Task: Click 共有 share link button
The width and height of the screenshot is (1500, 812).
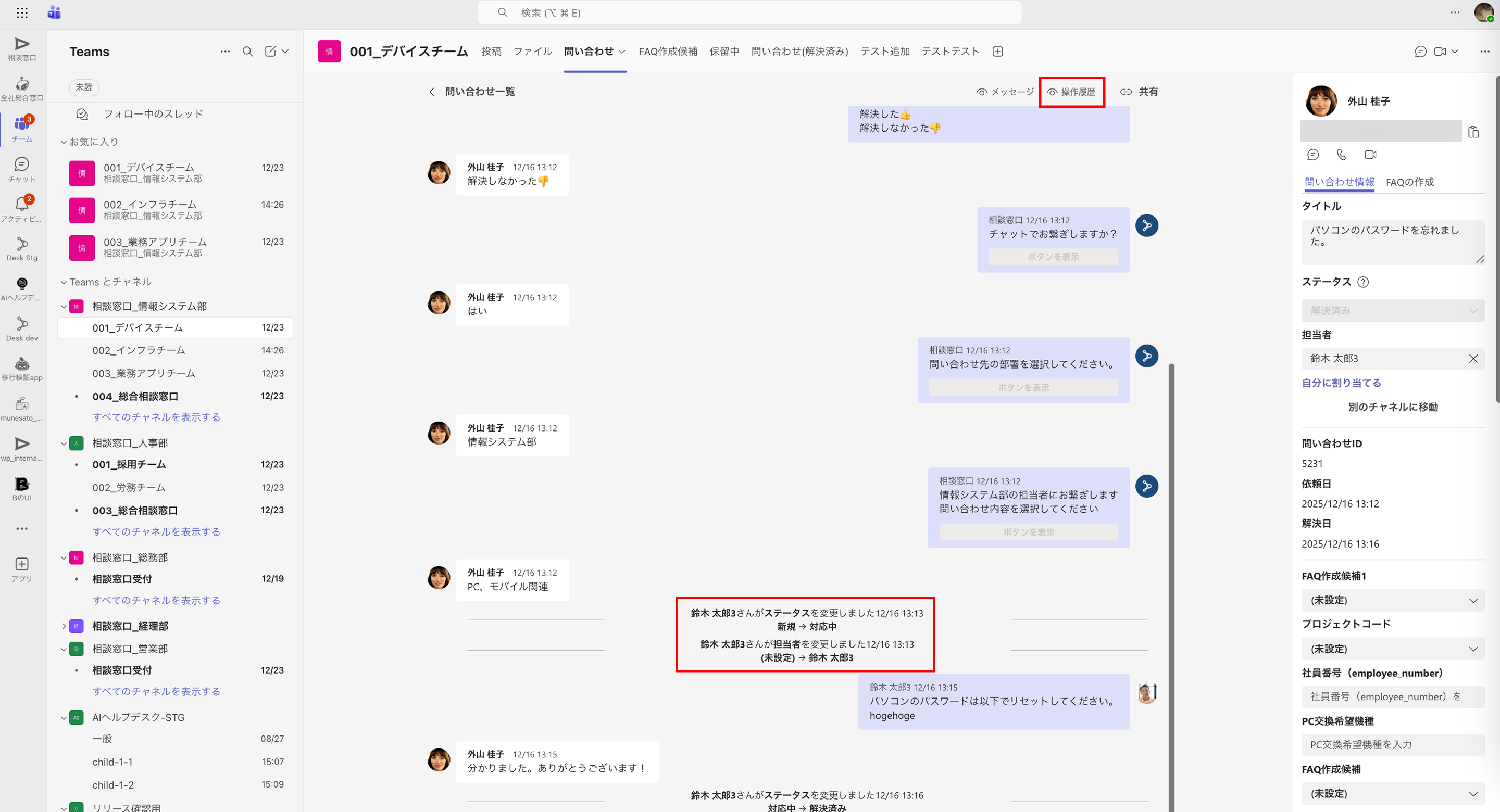Action: (x=1140, y=92)
